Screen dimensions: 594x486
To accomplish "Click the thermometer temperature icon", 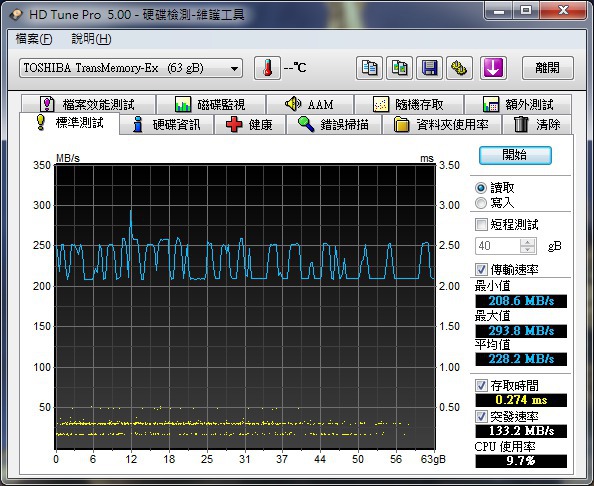I will [267, 68].
